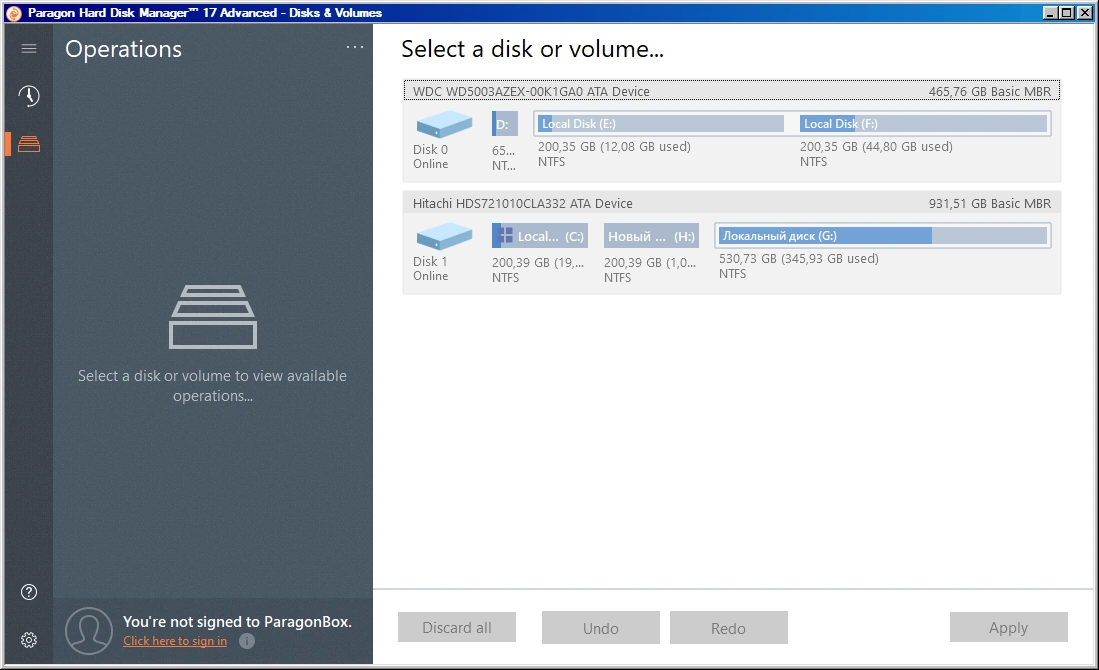The image size is (1099, 670).
Task: Click 200,35 GB (12,08 GB used) text
Action: tap(614, 146)
